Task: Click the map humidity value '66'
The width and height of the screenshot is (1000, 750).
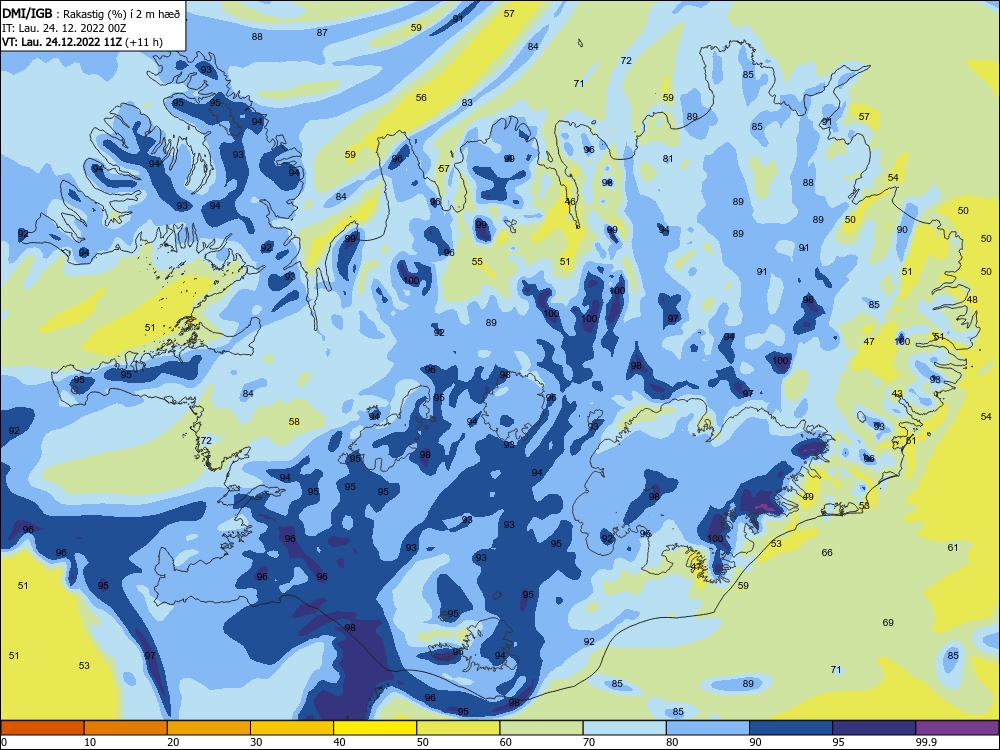Action: tap(827, 553)
